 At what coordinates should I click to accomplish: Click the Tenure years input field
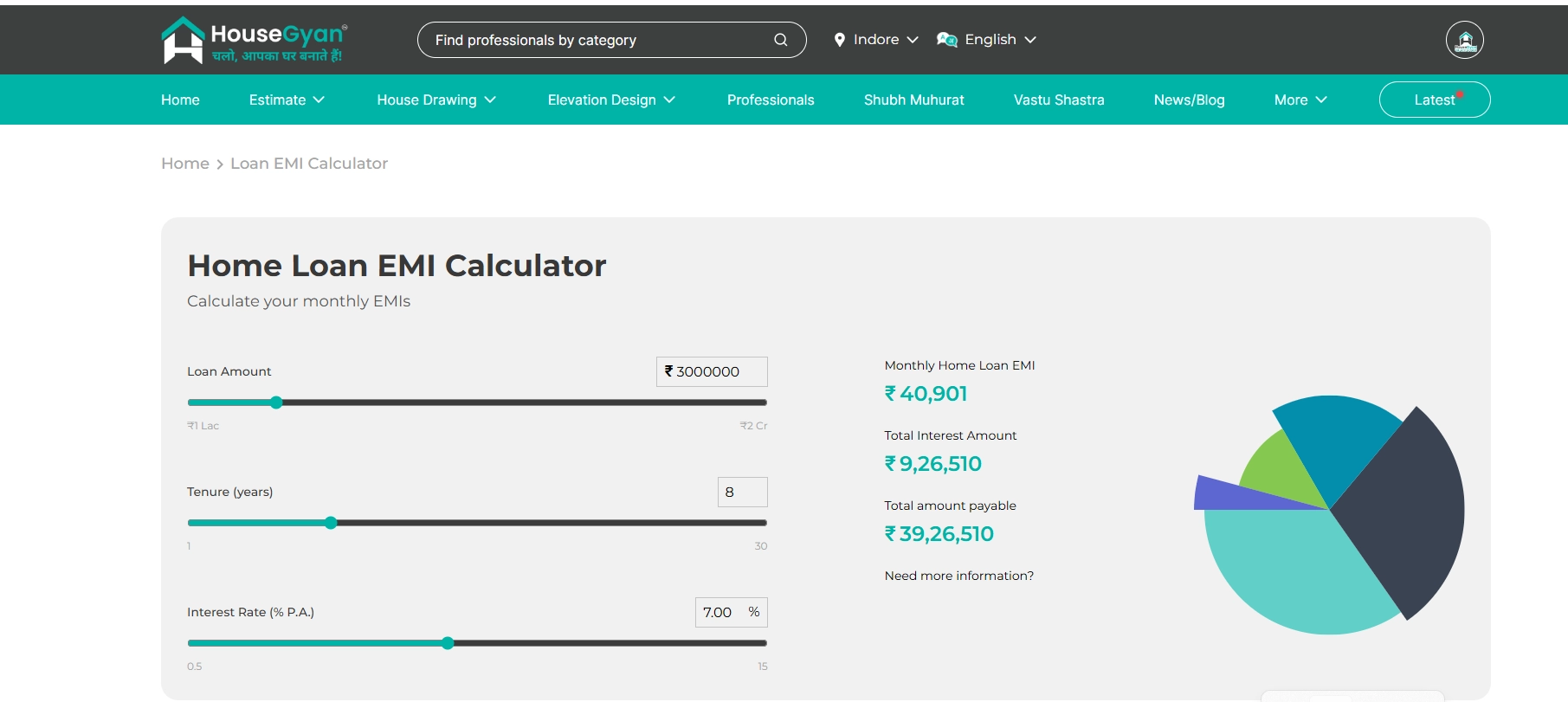point(742,492)
